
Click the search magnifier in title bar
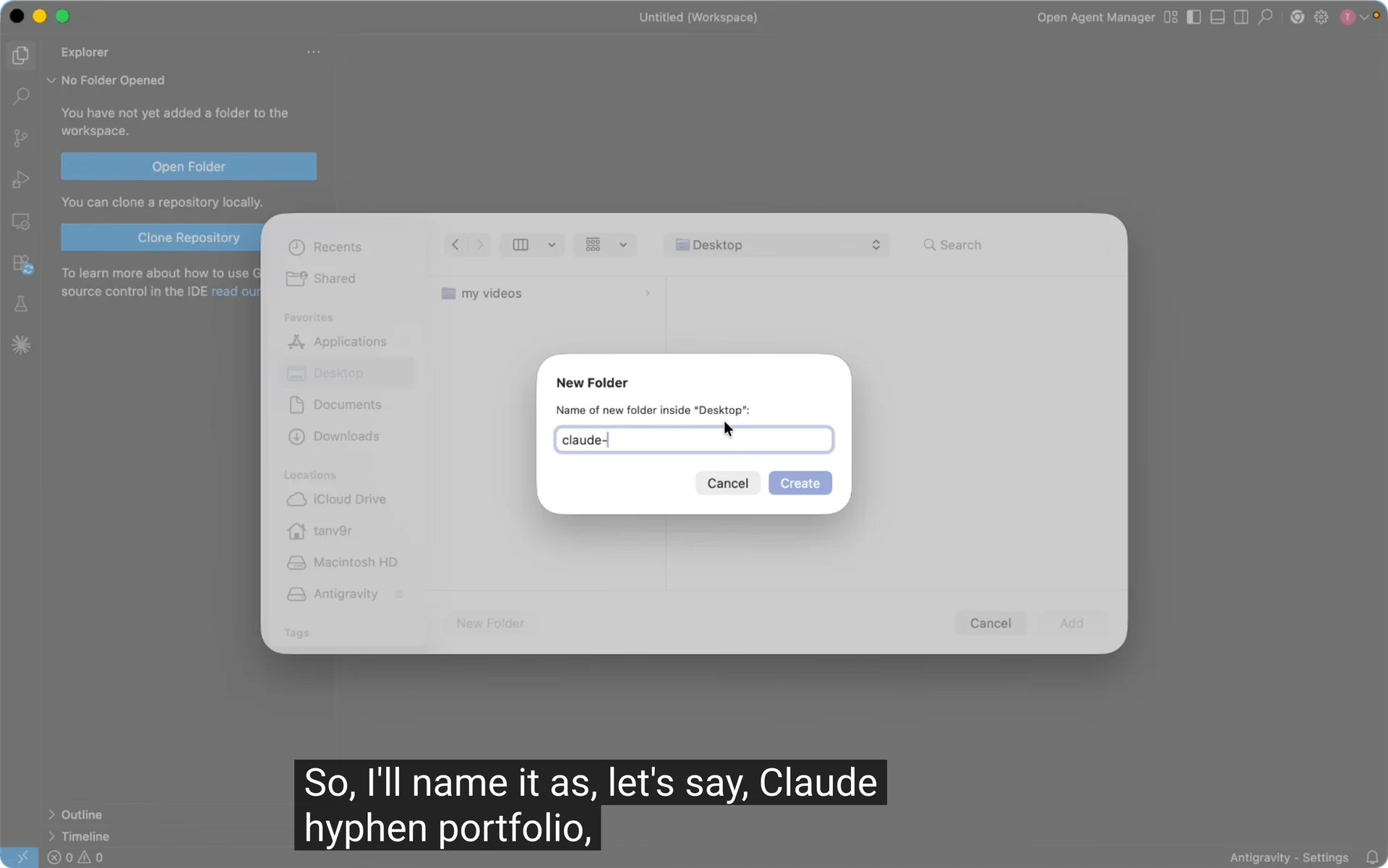(x=1265, y=17)
